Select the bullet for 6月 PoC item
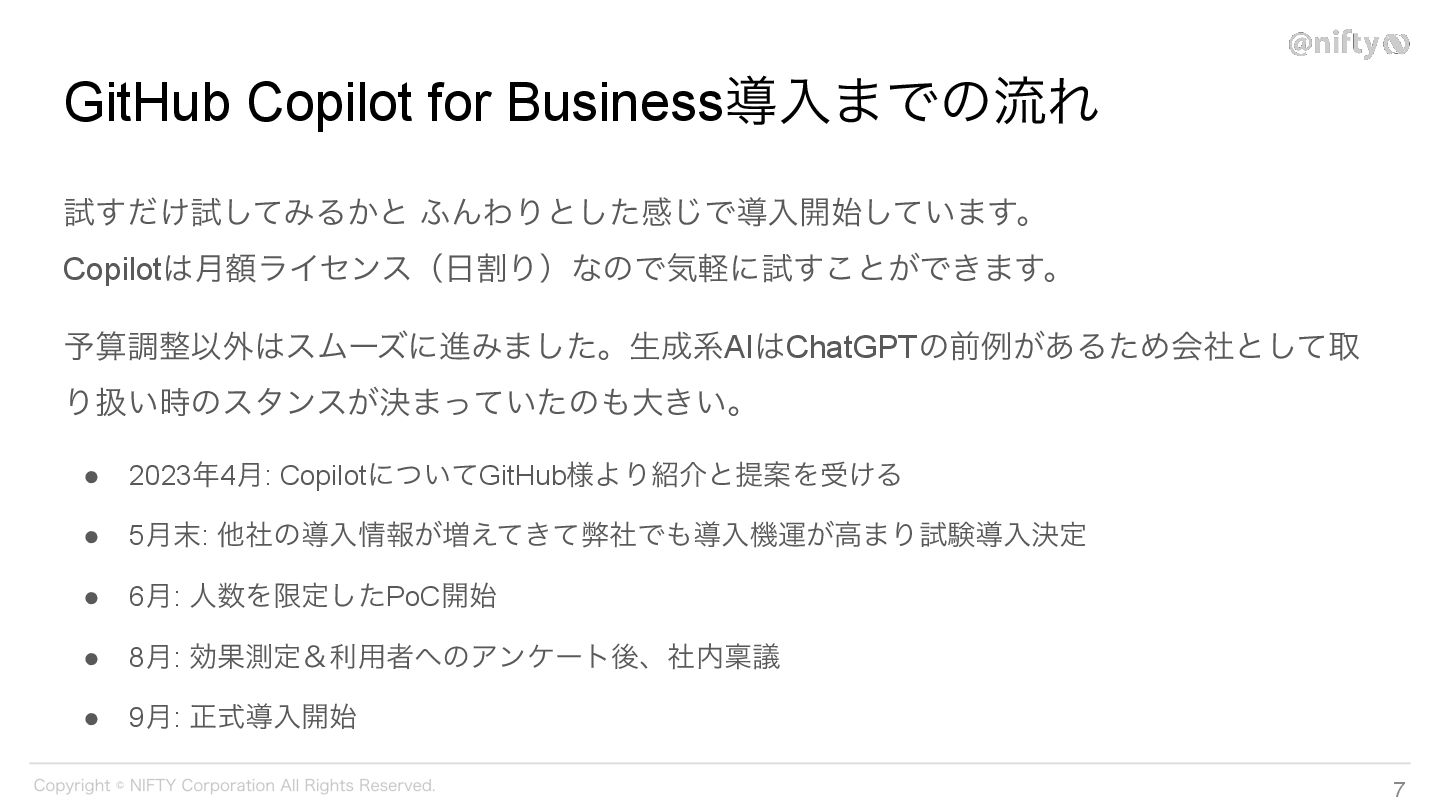The height and width of the screenshot is (810, 1440). [91, 597]
